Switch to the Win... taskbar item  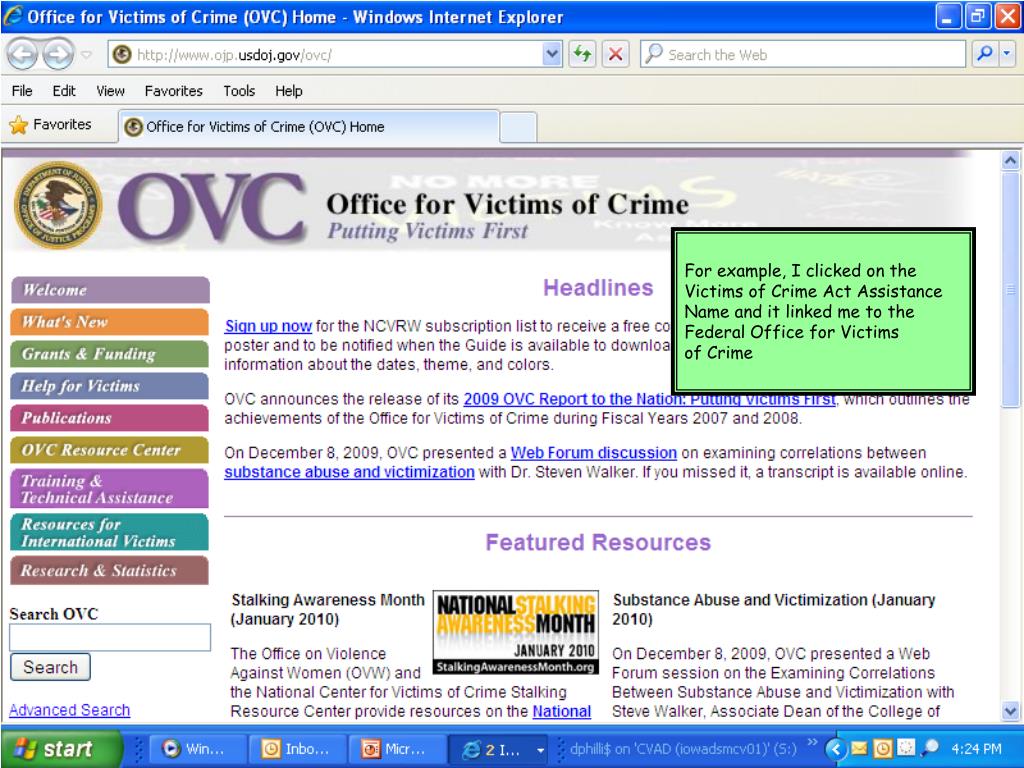click(x=198, y=749)
